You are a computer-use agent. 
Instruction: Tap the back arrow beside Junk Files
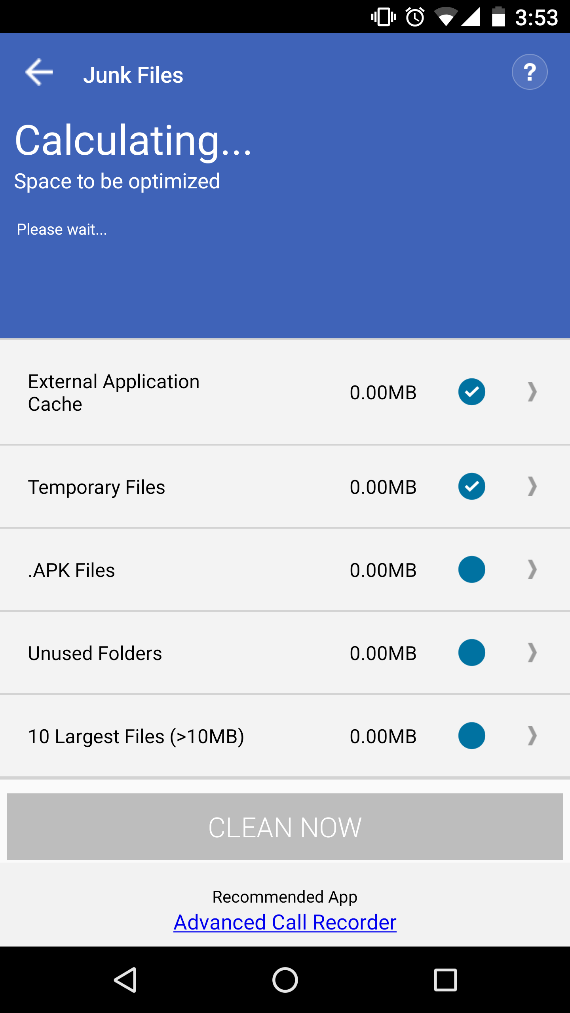[39, 72]
